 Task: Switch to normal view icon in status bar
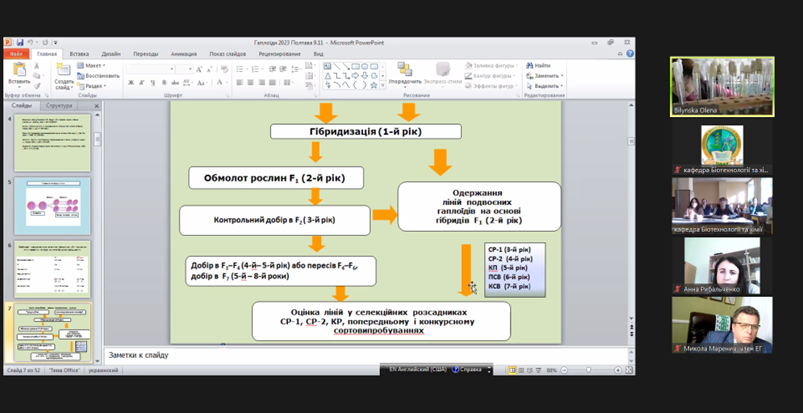[512, 370]
